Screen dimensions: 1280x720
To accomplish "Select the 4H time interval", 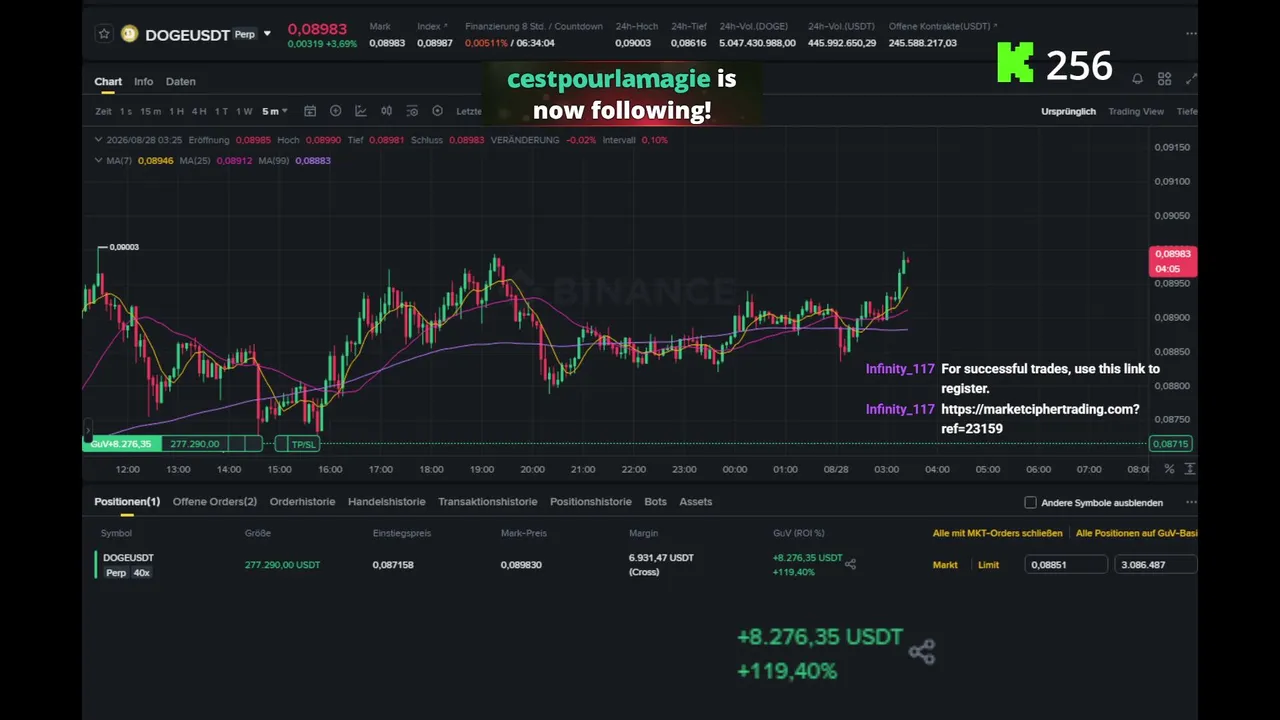I will point(199,111).
